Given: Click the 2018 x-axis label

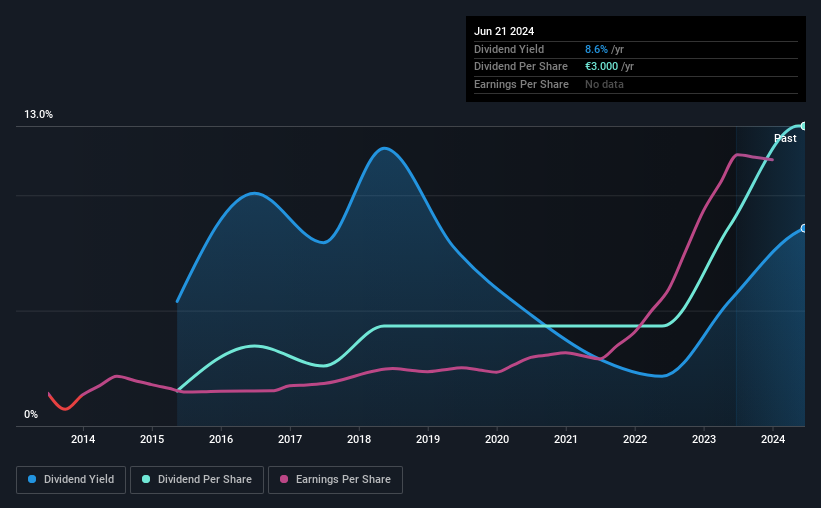Looking at the screenshot, I should coord(359,439).
